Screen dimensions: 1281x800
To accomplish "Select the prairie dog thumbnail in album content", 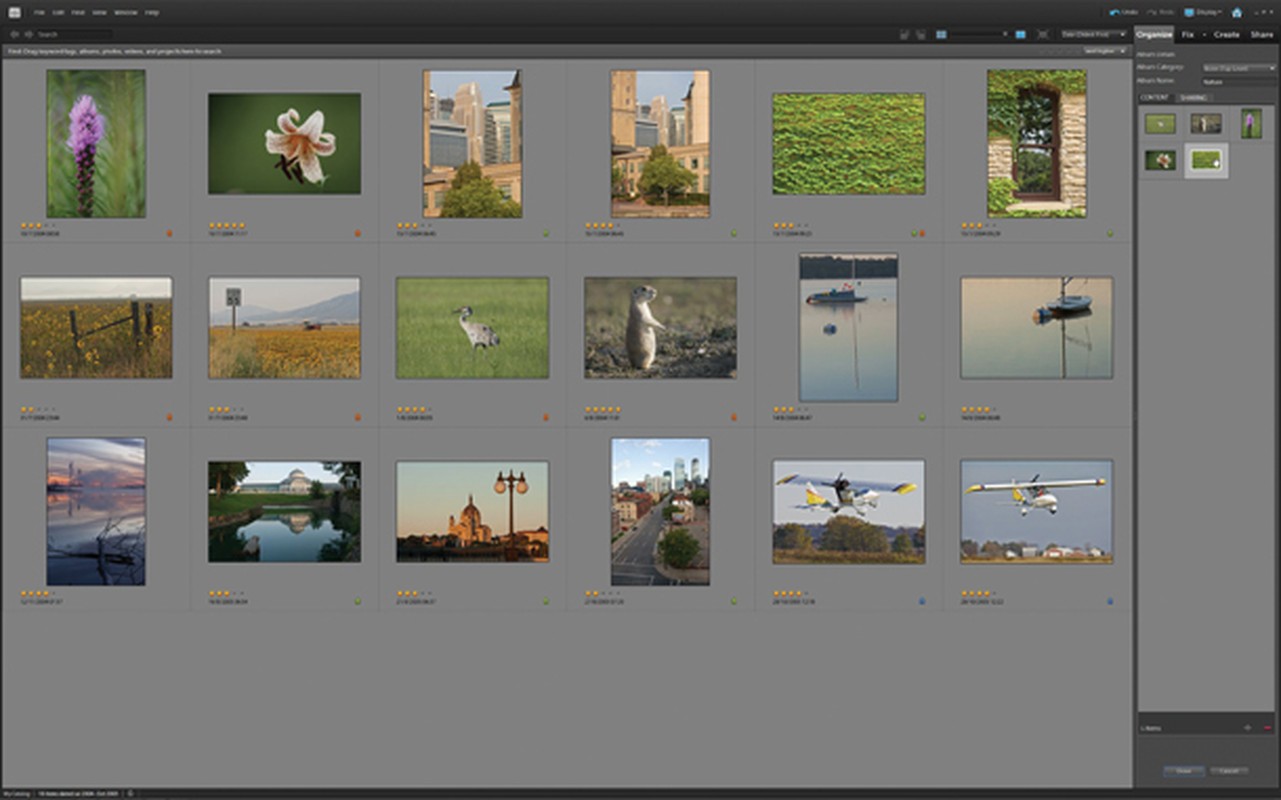I will (x=1206, y=124).
